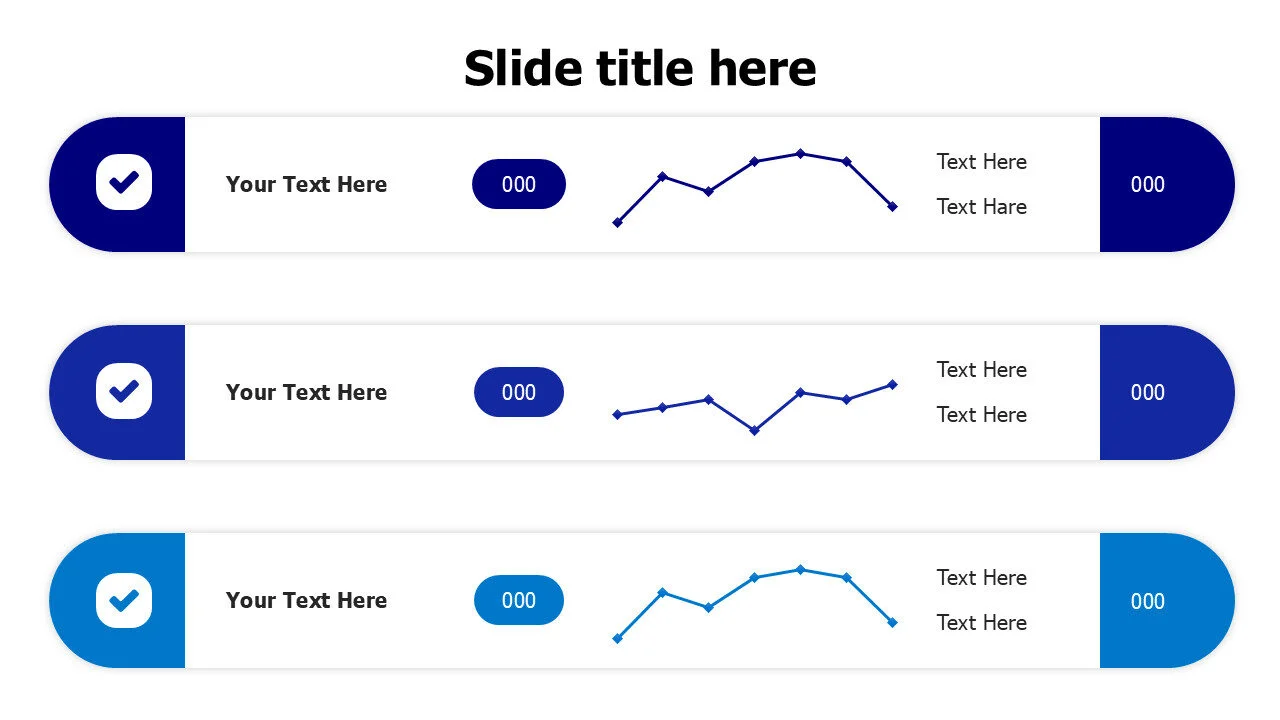Click upper "Text Here" label in navy row
The height and width of the screenshot is (720, 1280).
pyautogui.click(x=981, y=162)
